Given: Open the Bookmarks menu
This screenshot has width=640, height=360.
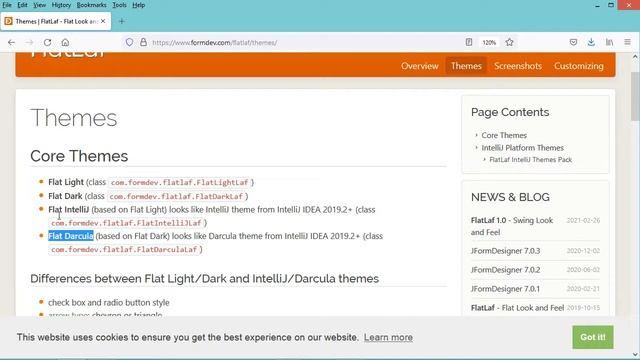Looking at the screenshot, I should click(91, 5).
